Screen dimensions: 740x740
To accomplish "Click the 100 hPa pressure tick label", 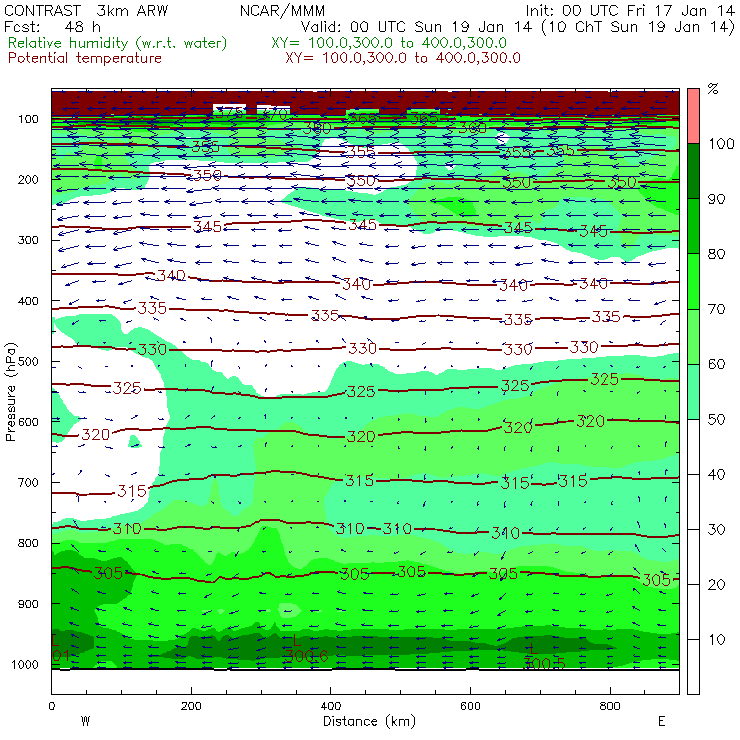I will (28, 119).
